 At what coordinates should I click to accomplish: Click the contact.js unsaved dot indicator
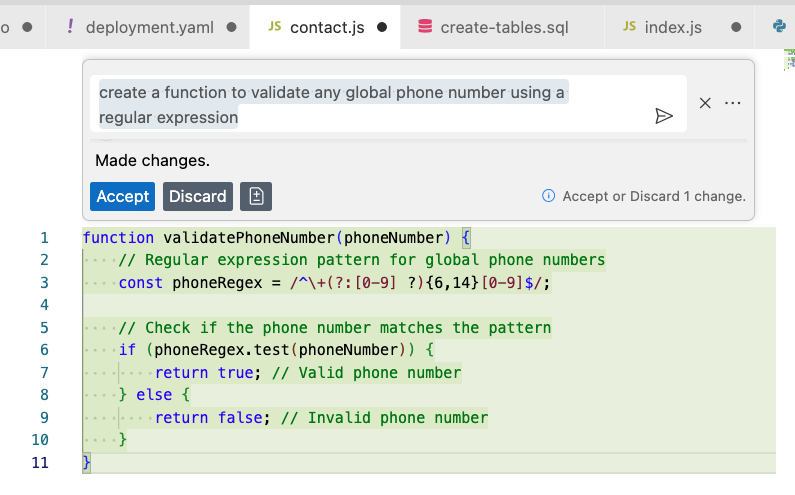pyautogui.click(x=382, y=27)
